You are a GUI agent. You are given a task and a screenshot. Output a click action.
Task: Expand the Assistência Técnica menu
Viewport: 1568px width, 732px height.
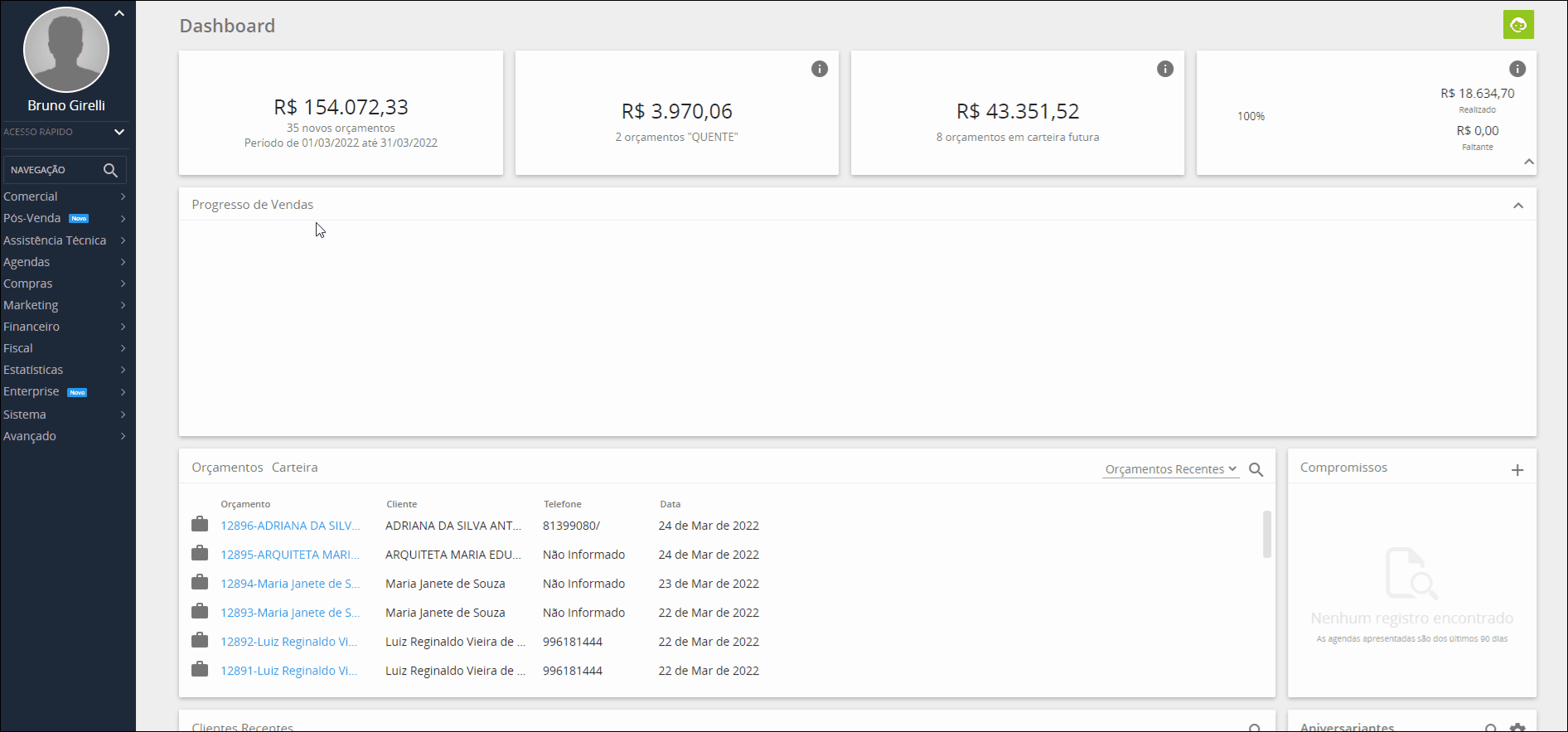(65, 240)
